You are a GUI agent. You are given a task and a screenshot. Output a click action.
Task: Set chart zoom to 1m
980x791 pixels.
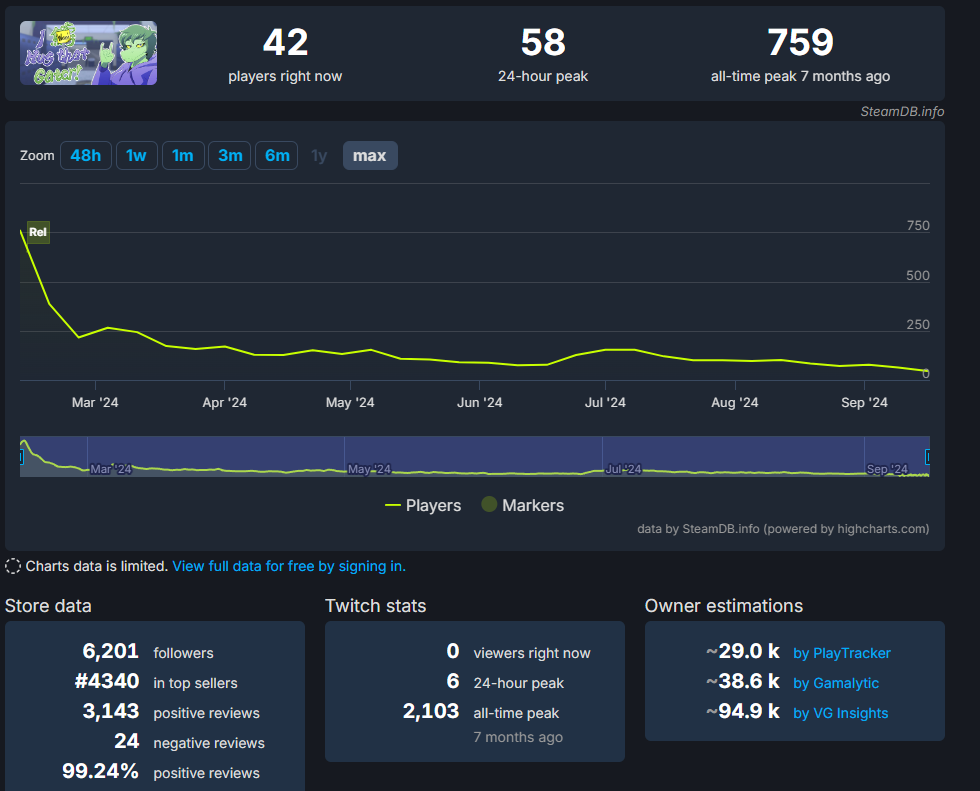(183, 156)
